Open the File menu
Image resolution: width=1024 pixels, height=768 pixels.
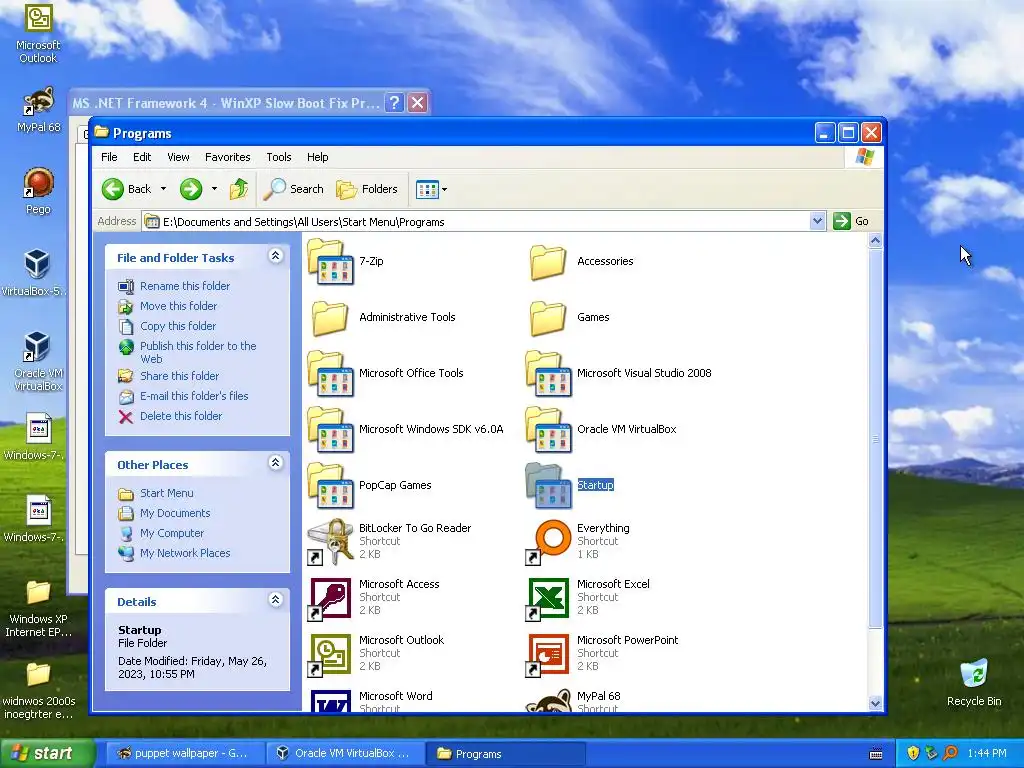click(x=109, y=157)
